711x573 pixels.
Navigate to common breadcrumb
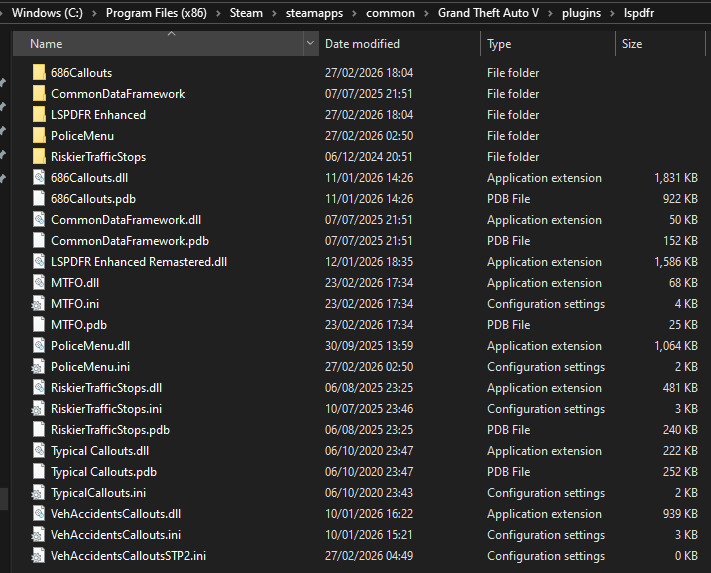390,13
